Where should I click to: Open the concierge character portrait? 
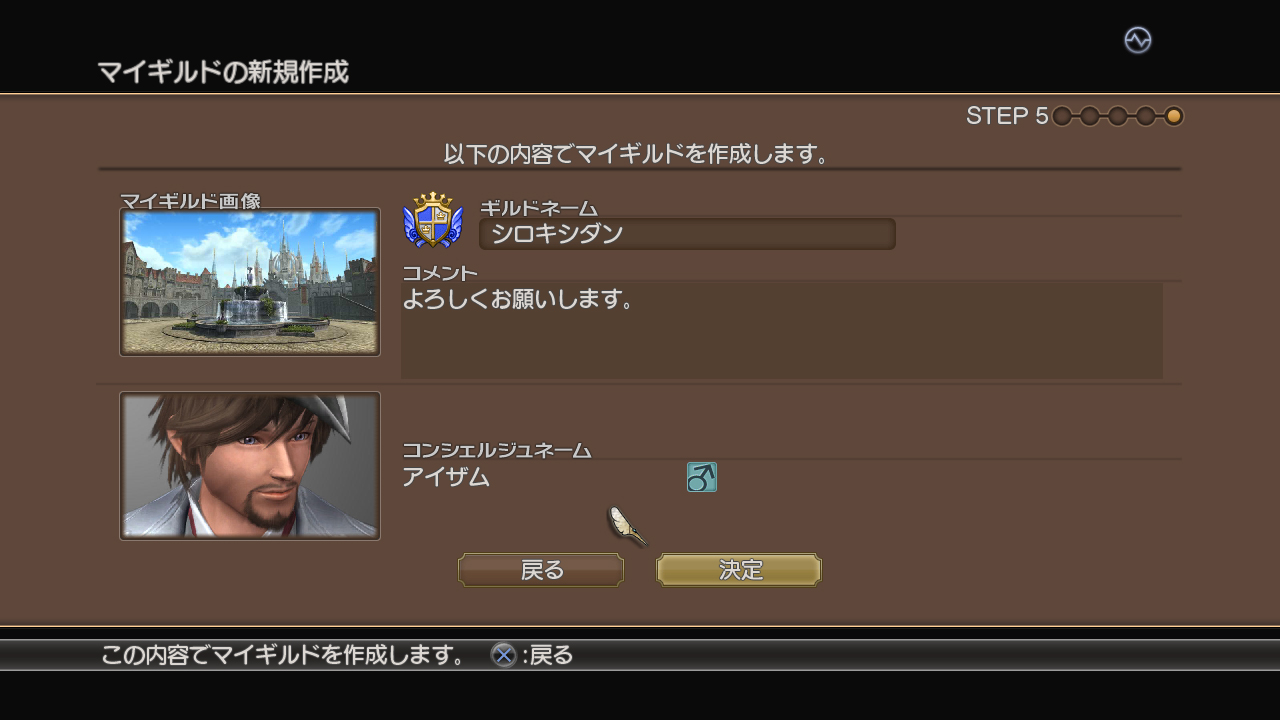(x=250, y=466)
